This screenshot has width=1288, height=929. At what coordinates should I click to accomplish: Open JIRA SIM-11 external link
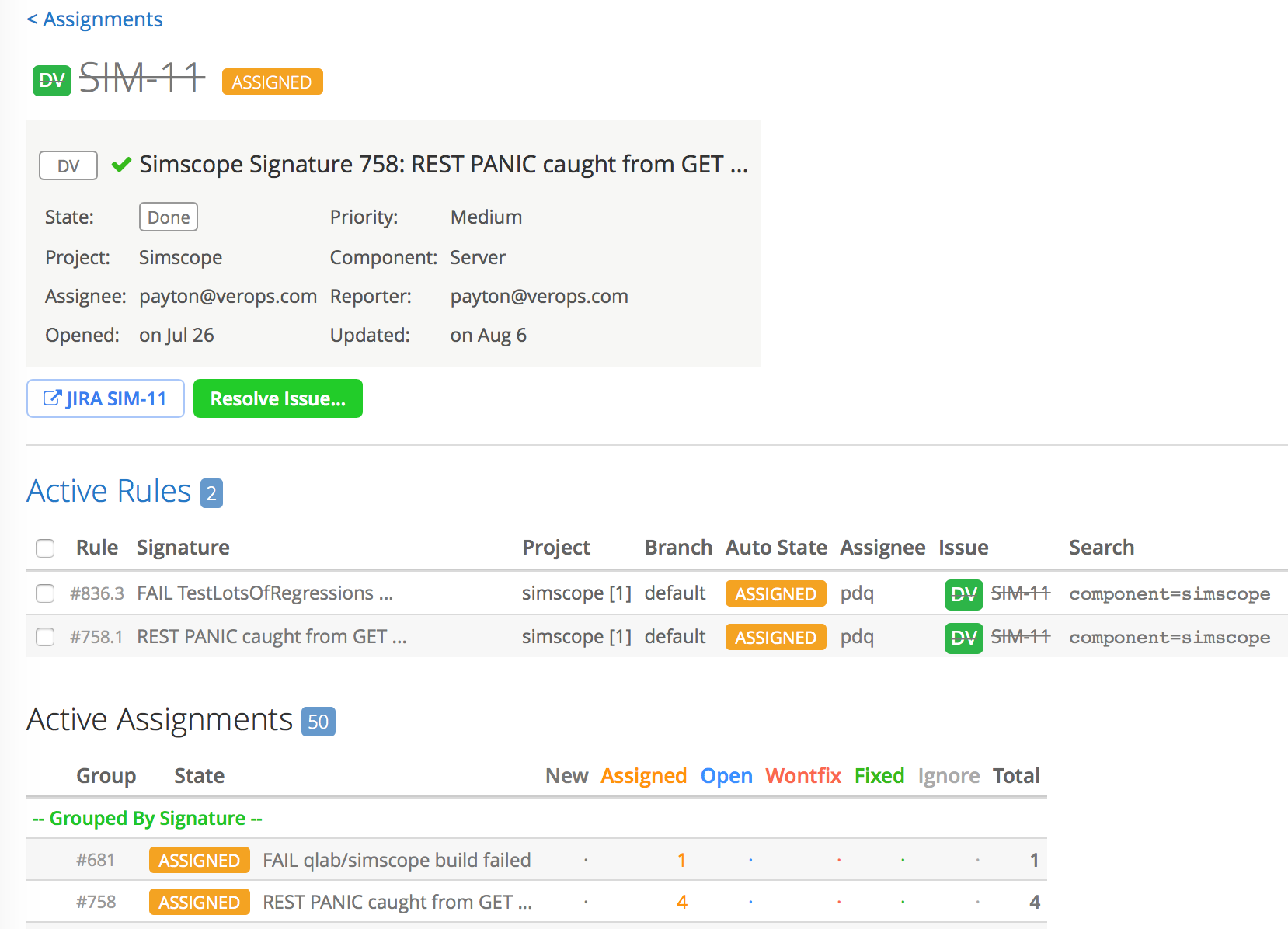106,398
